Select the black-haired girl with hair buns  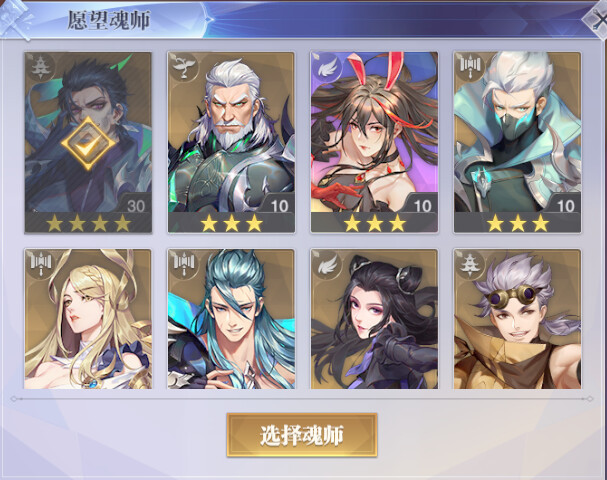[374, 319]
